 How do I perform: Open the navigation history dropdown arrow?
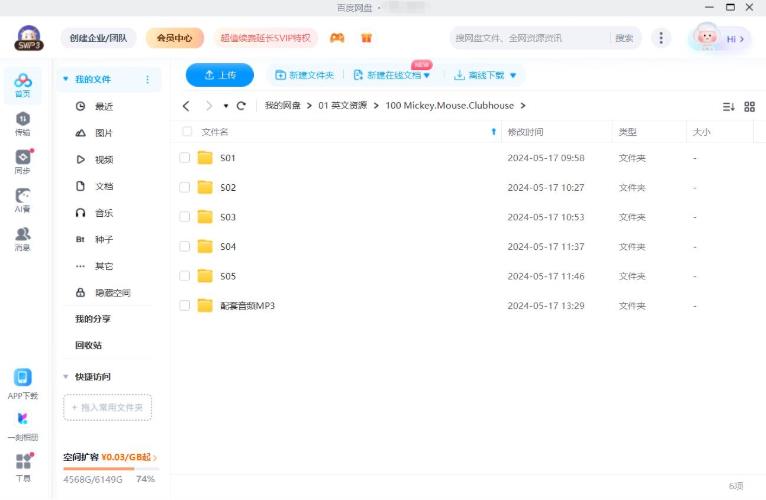[x=226, y=106]
